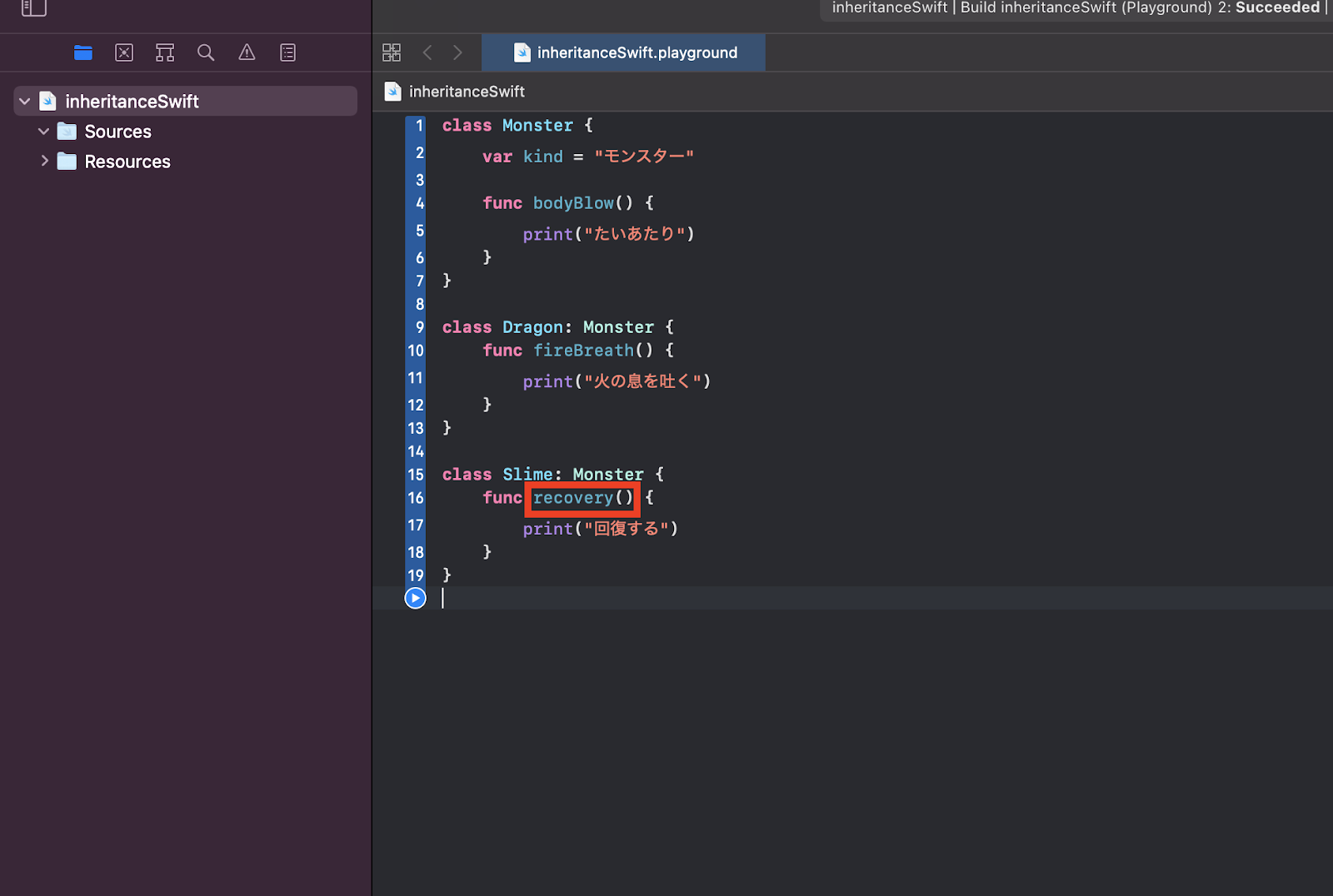Image resolution: width=1333 pixels, height=896 pixels.
Task: Click the bodyBlow function name
Action: tap(573, 203)
